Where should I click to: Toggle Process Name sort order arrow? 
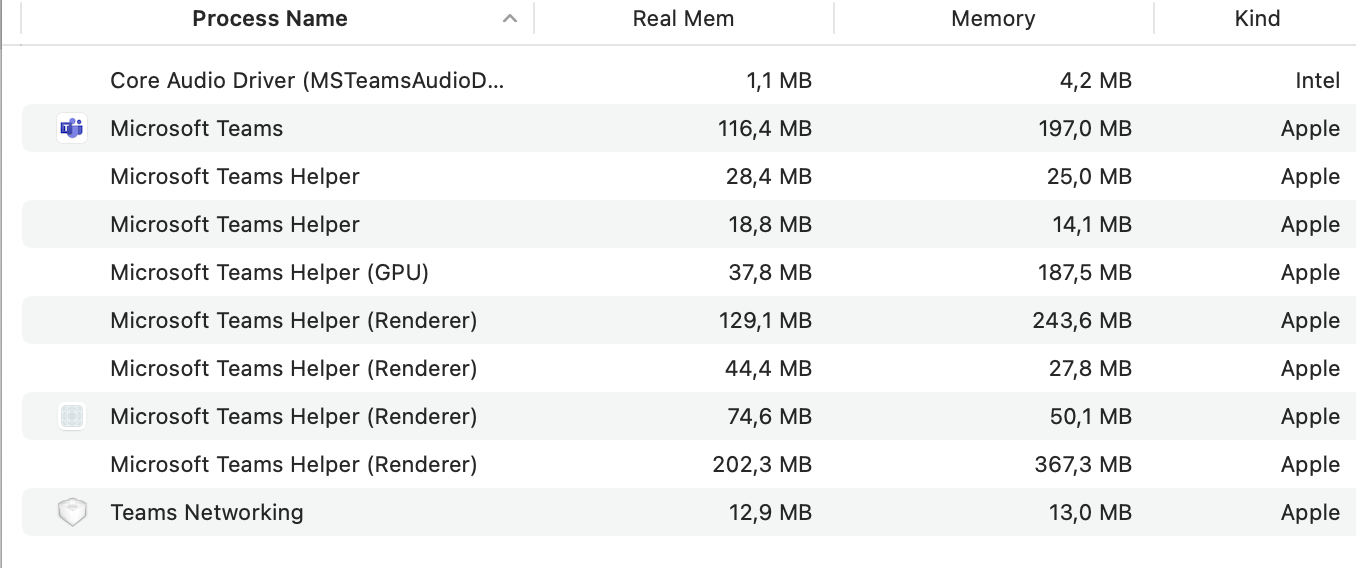(x=510, y=19)
